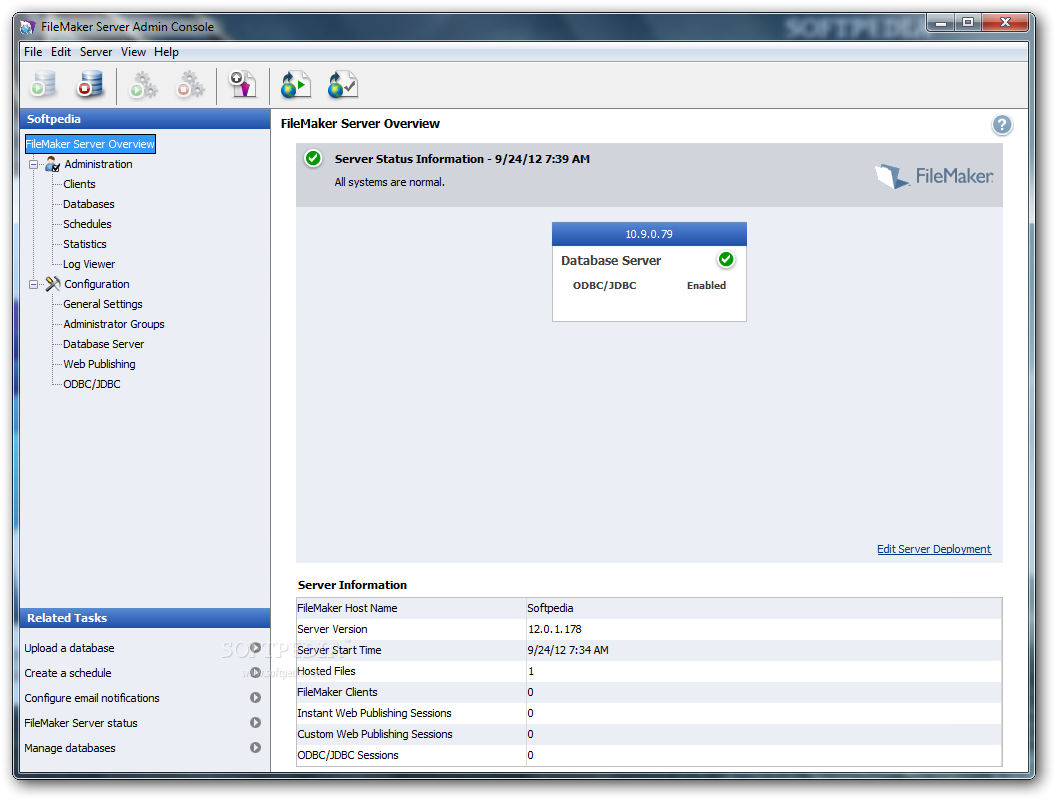Open ODBC/JDBC under Configuration
This screenshot has width=1056, height=800.
92,384
